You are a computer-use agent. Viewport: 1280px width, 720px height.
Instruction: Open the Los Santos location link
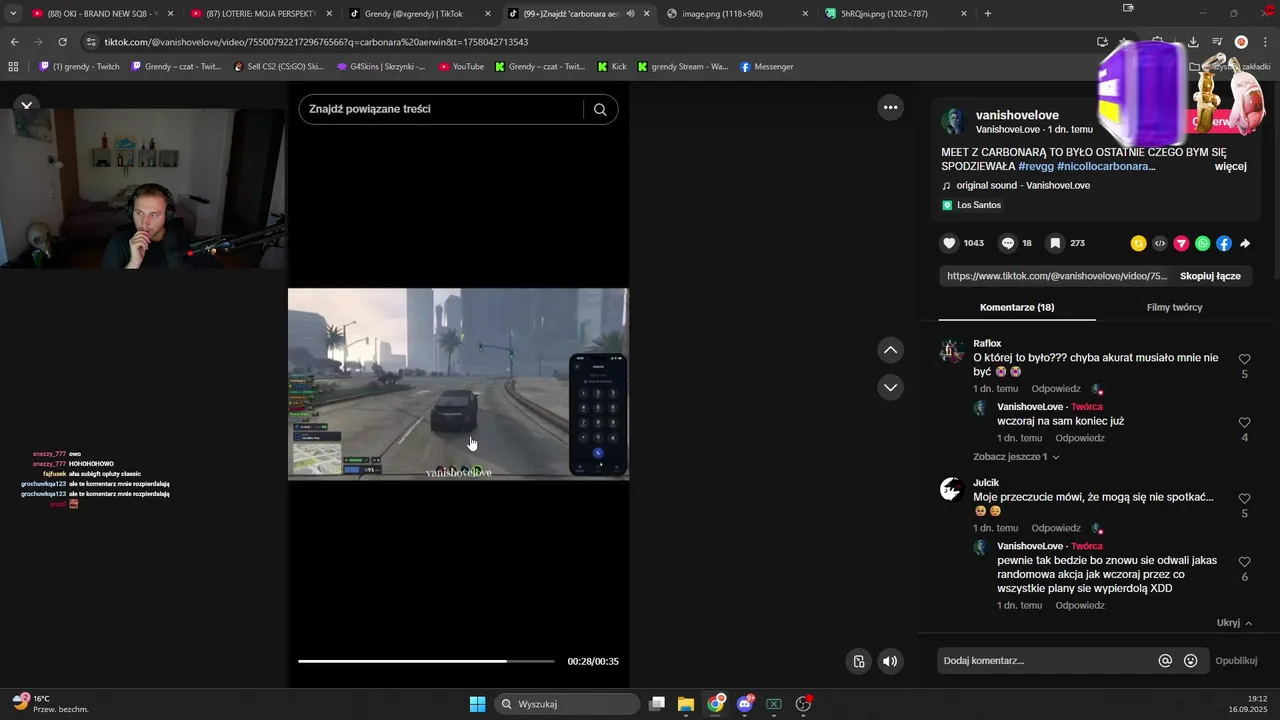(978, 205)
